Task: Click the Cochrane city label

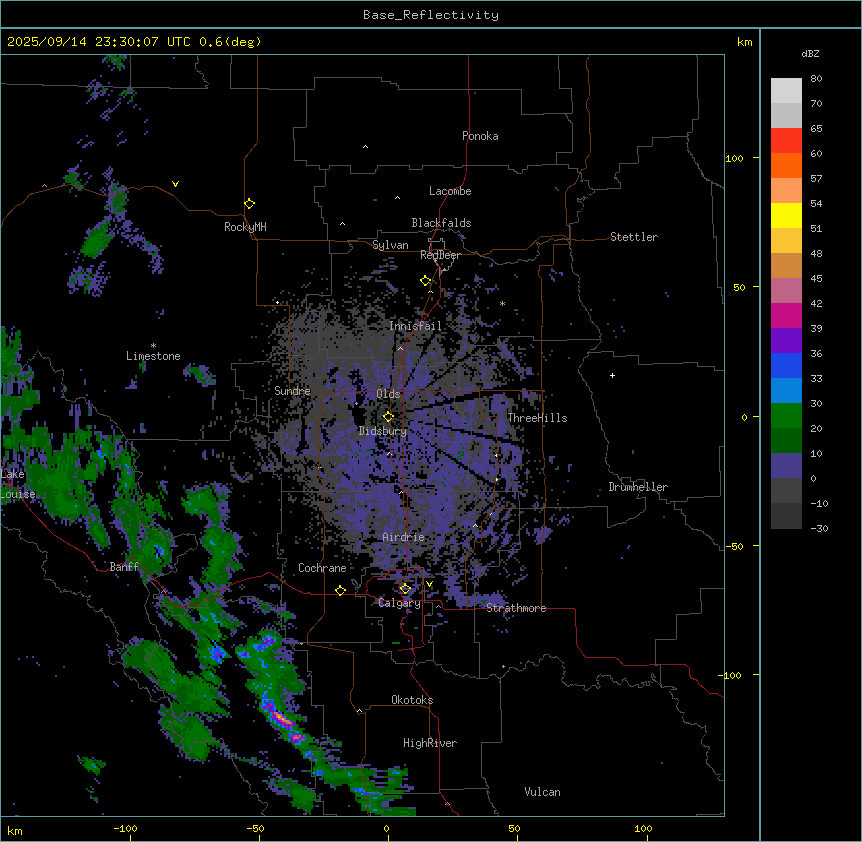Action: click(x=322, y=568)
